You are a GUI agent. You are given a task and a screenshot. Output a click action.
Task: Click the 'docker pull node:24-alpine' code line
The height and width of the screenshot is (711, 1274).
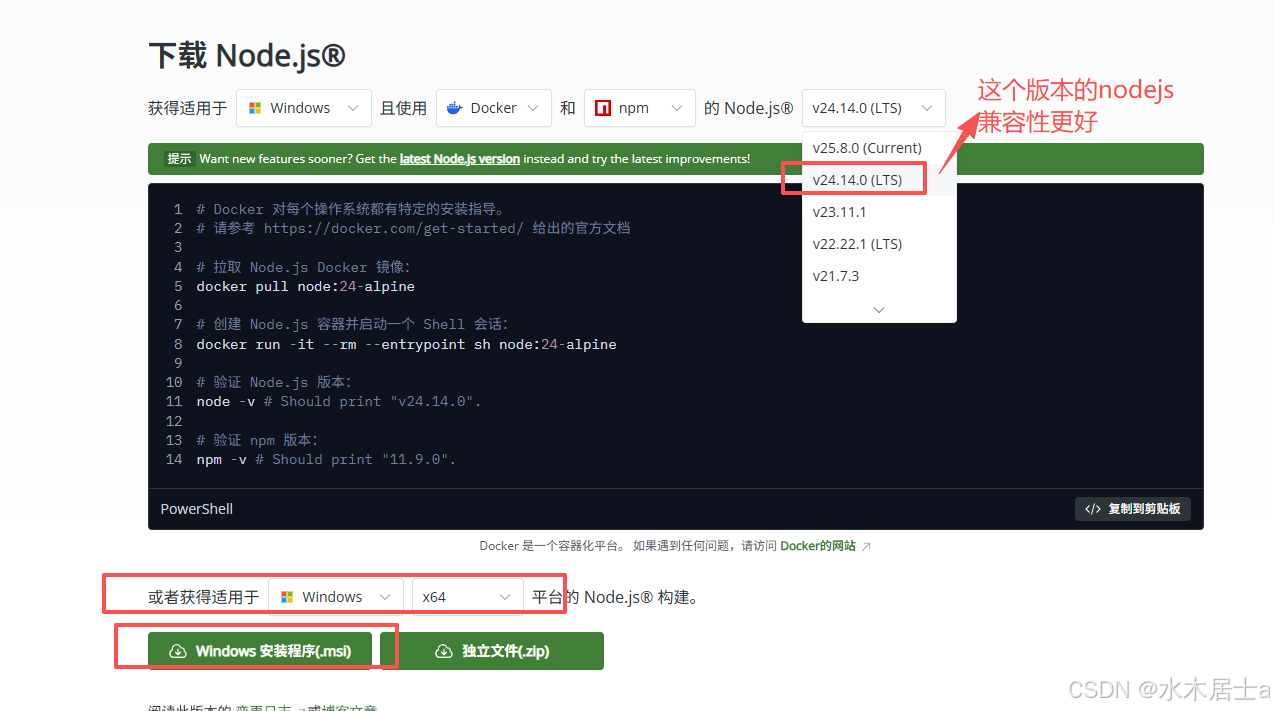pos(305,286)
